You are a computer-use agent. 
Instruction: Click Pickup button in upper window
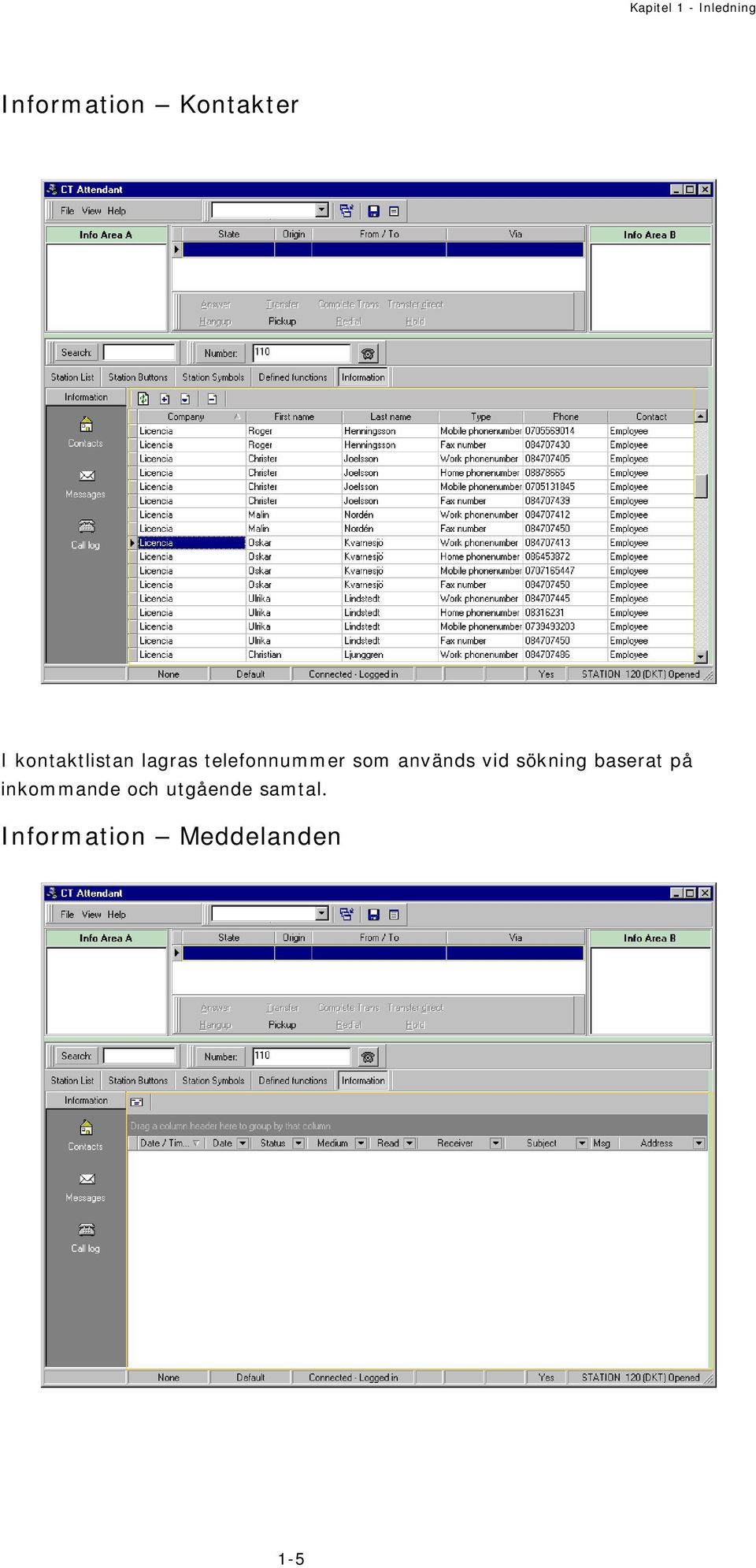[x=282, y=321]
